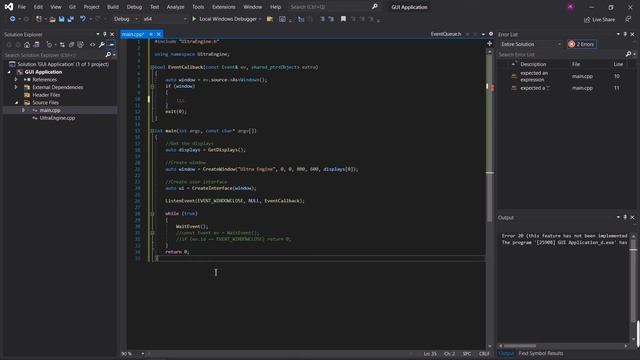Toggle a bookmark with the bookmark icon
This screenshot has width=640, height=360.
tap(343, 19)
